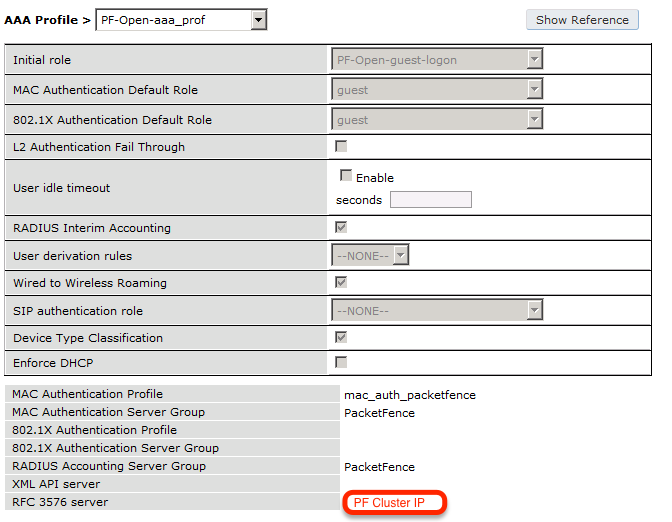Open MAC Authentication Default Role dropdown
This screenshot has height=522, width=672.
point(437,90)
